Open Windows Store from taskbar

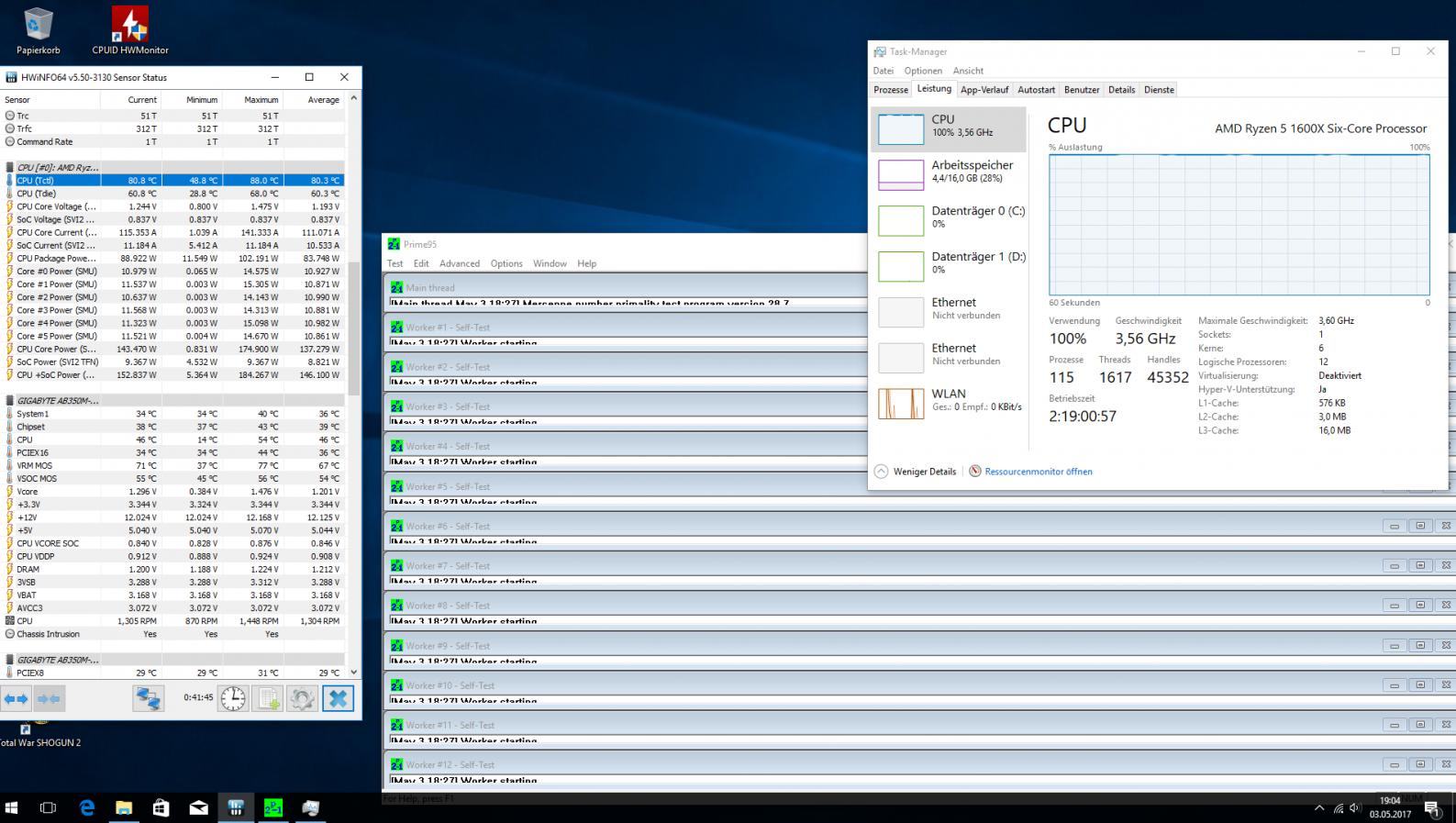pos(161,808)
